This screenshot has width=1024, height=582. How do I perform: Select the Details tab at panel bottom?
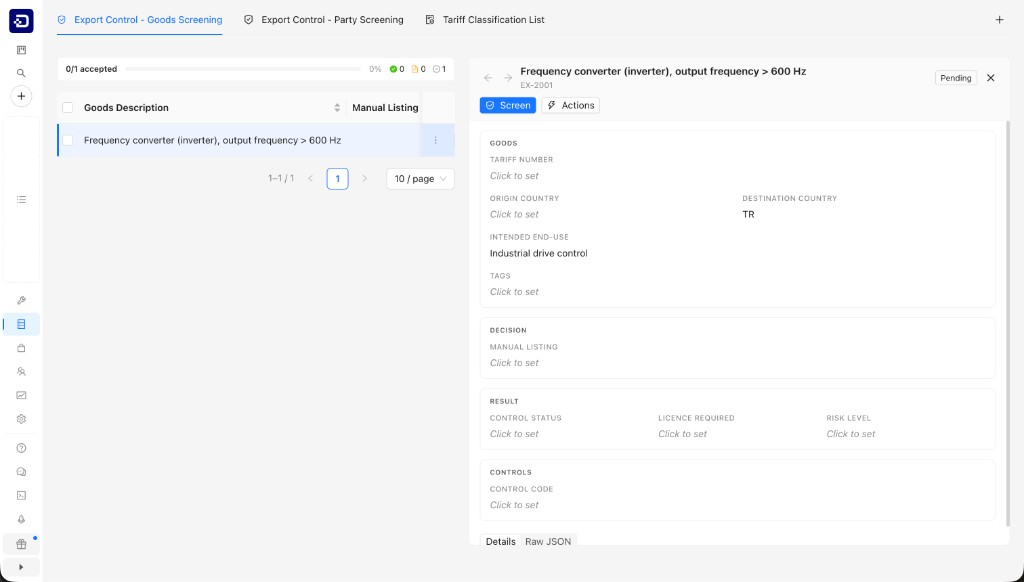click(x=501, y=541)
